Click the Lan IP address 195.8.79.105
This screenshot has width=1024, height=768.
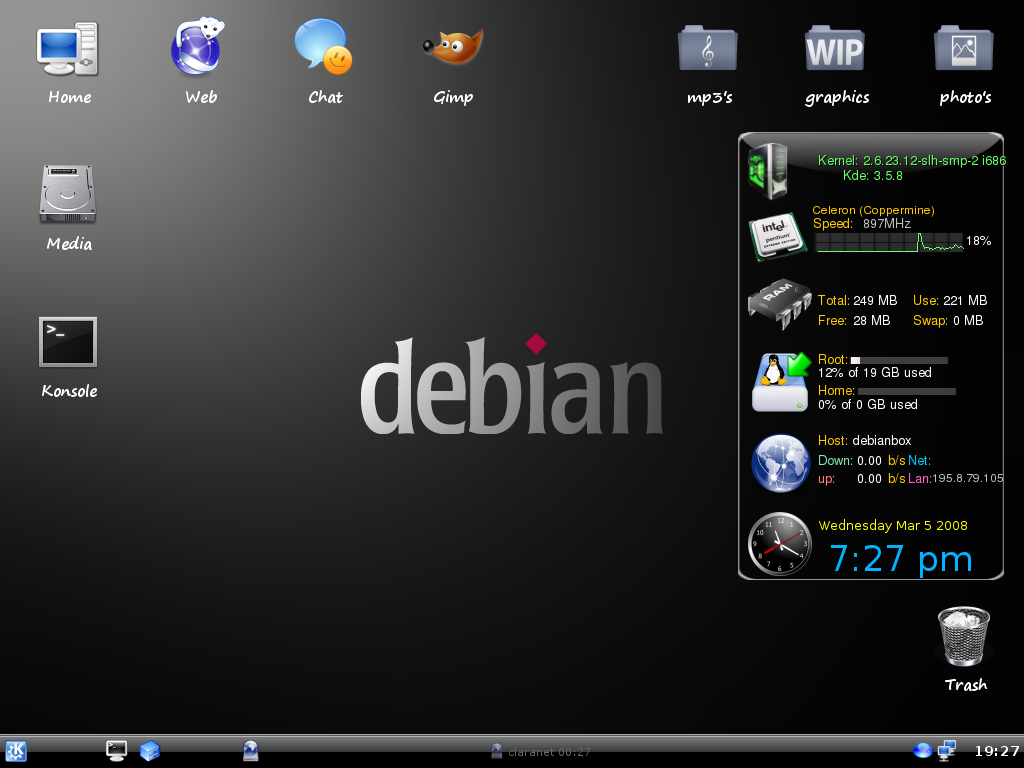[x=967, y=479]
